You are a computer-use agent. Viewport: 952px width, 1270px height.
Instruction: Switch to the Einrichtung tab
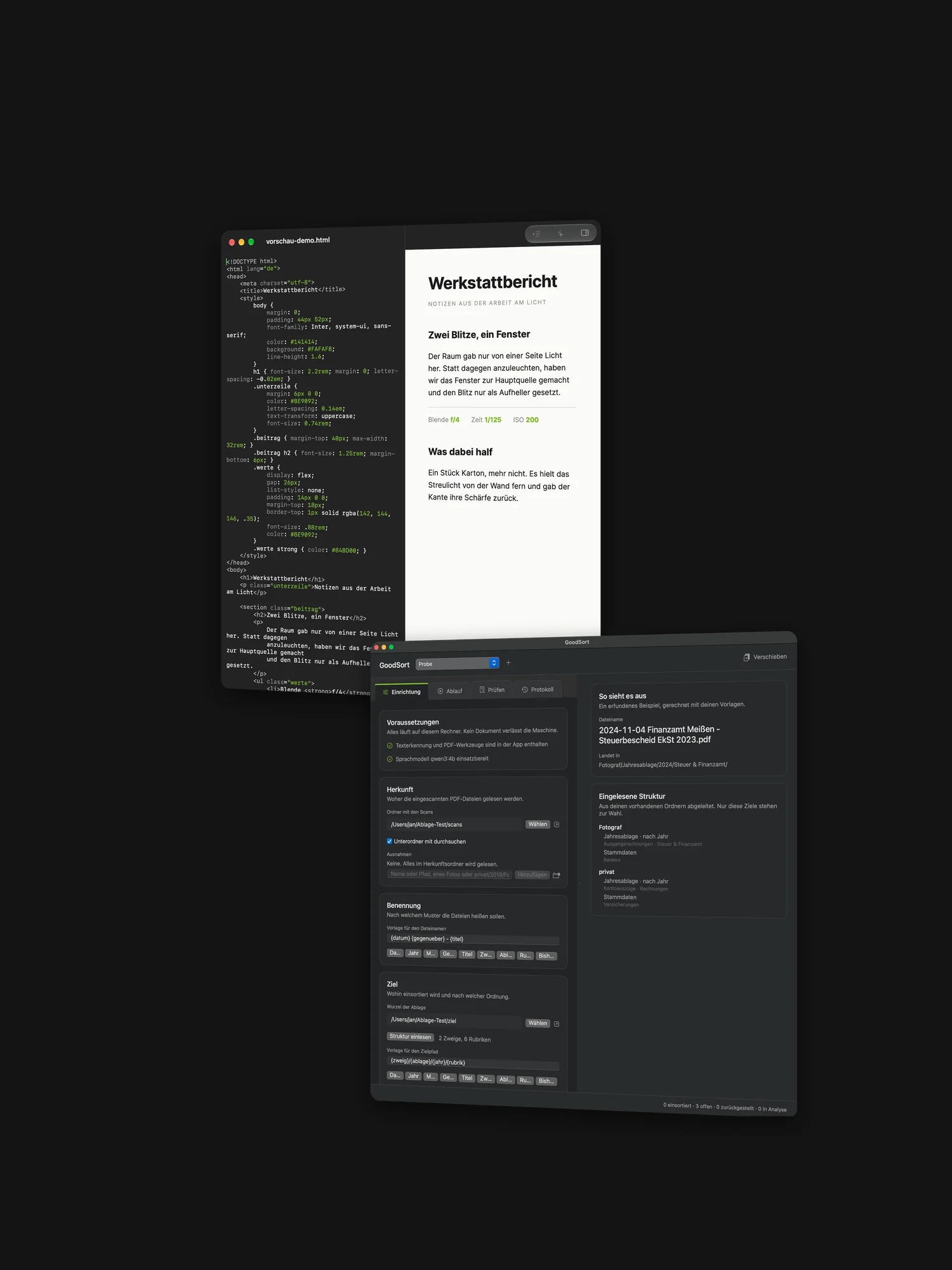tap(402, 692)
